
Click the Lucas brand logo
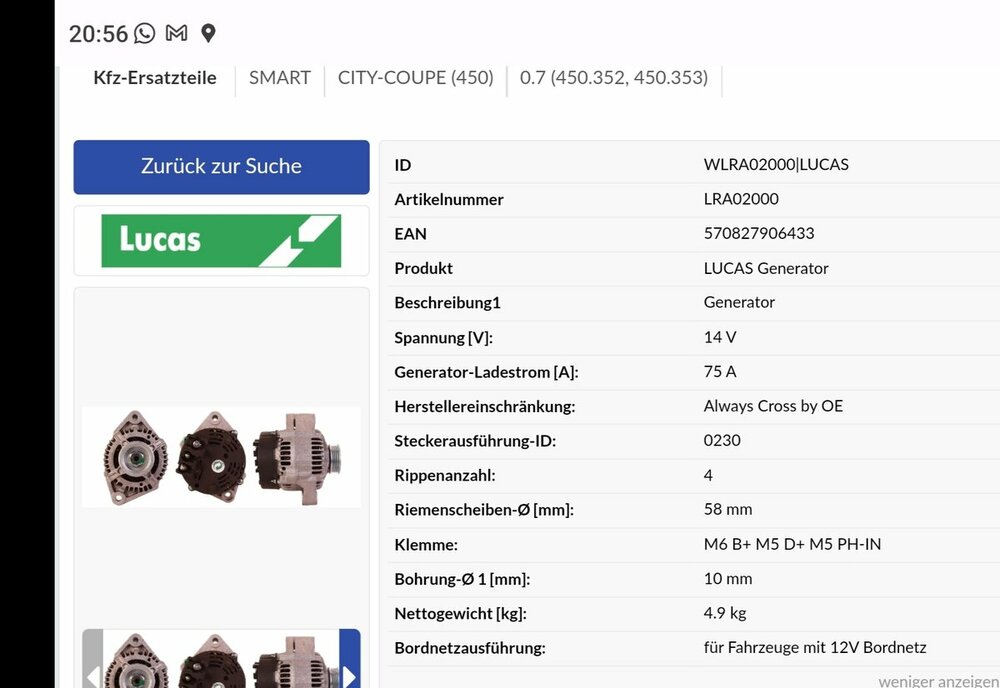pyautogui.click(x=221, y=241)
